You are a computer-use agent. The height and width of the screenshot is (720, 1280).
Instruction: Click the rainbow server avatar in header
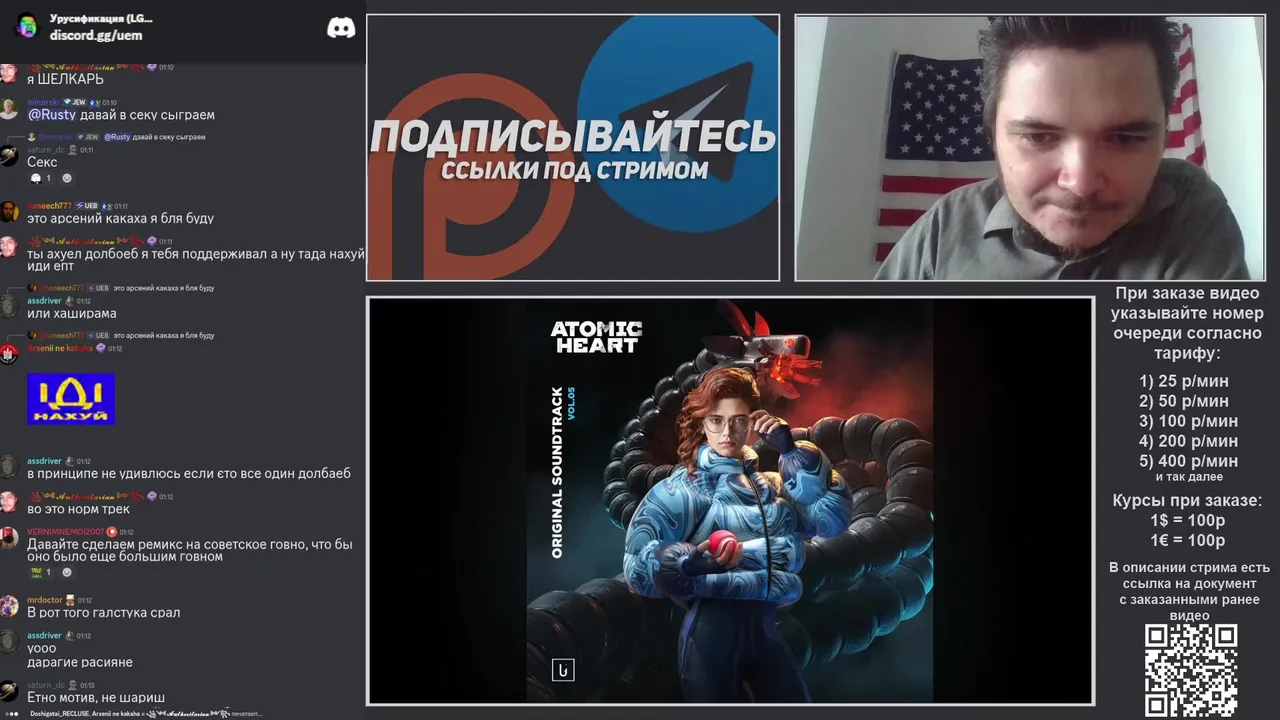[x=27, y=27]
